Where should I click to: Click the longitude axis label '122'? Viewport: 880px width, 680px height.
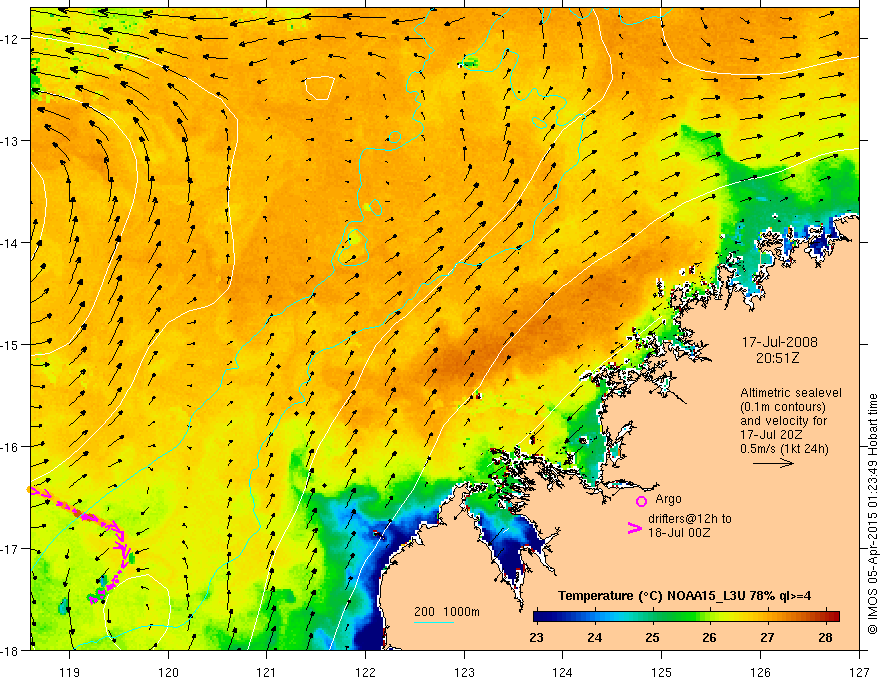[x=365, y=672]
